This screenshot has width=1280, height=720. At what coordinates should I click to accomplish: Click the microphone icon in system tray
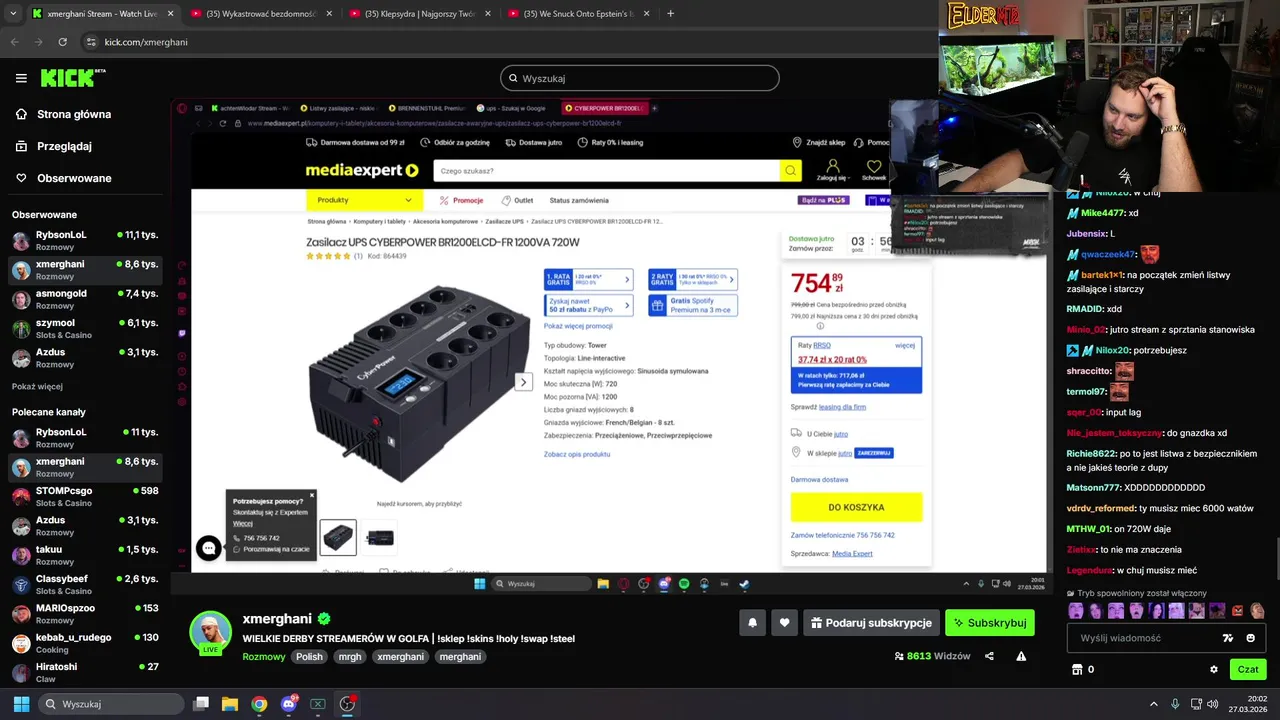tap(1175, 704)
